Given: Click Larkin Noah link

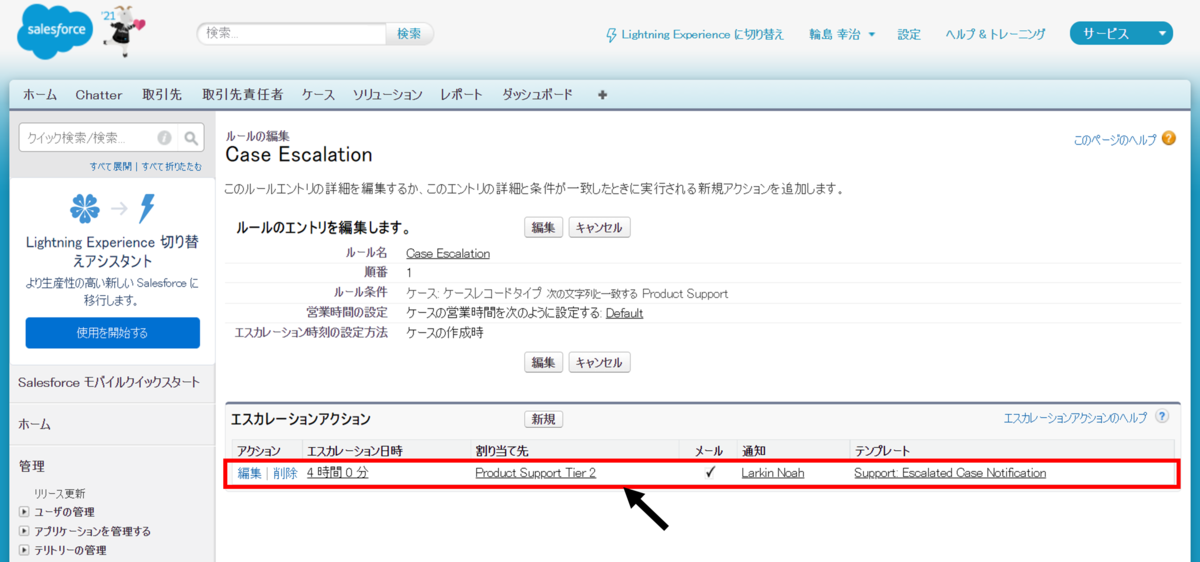Looking at the screenshot, I should (773, 473).
